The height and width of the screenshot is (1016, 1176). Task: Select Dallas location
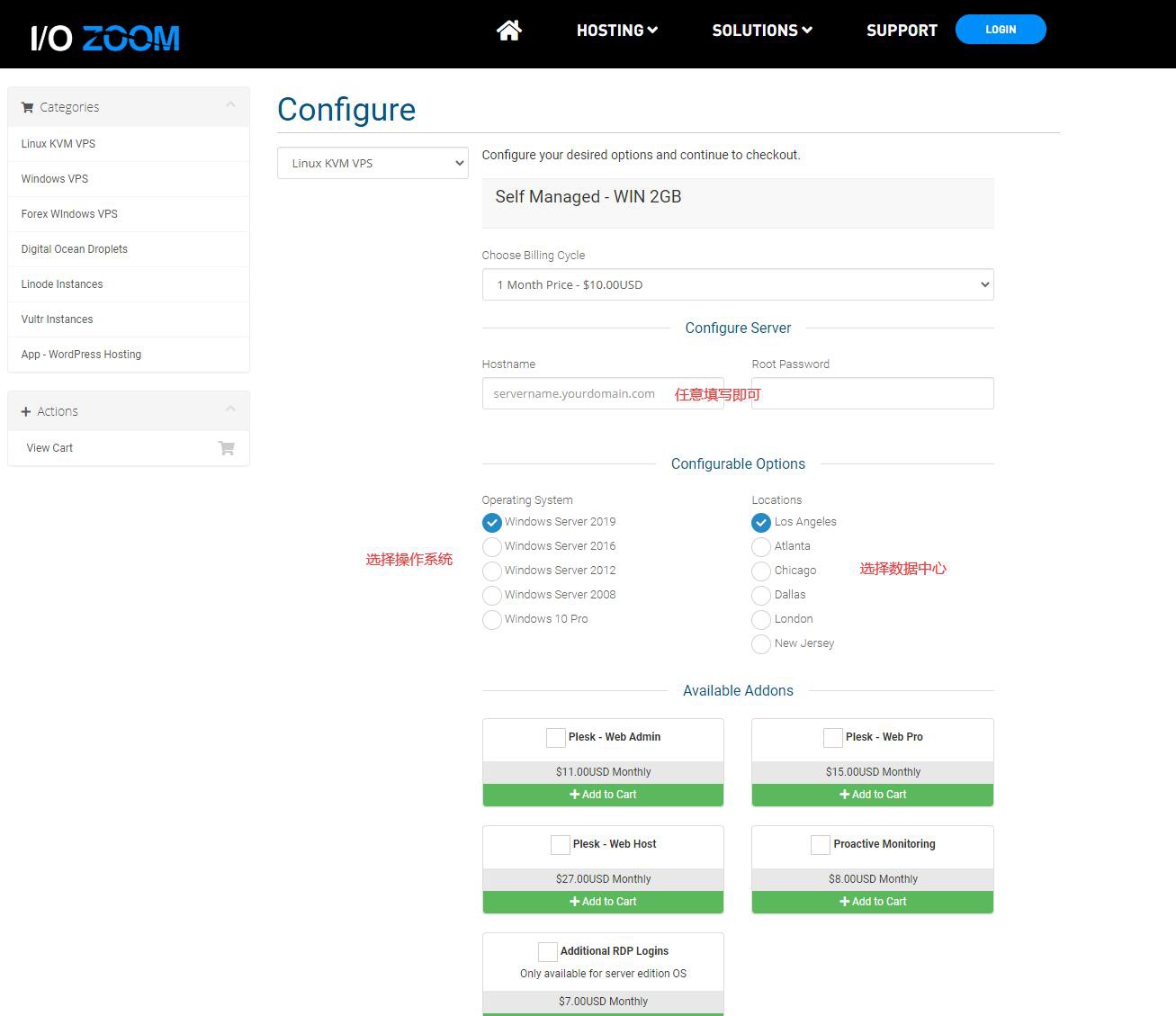point(761,596)
